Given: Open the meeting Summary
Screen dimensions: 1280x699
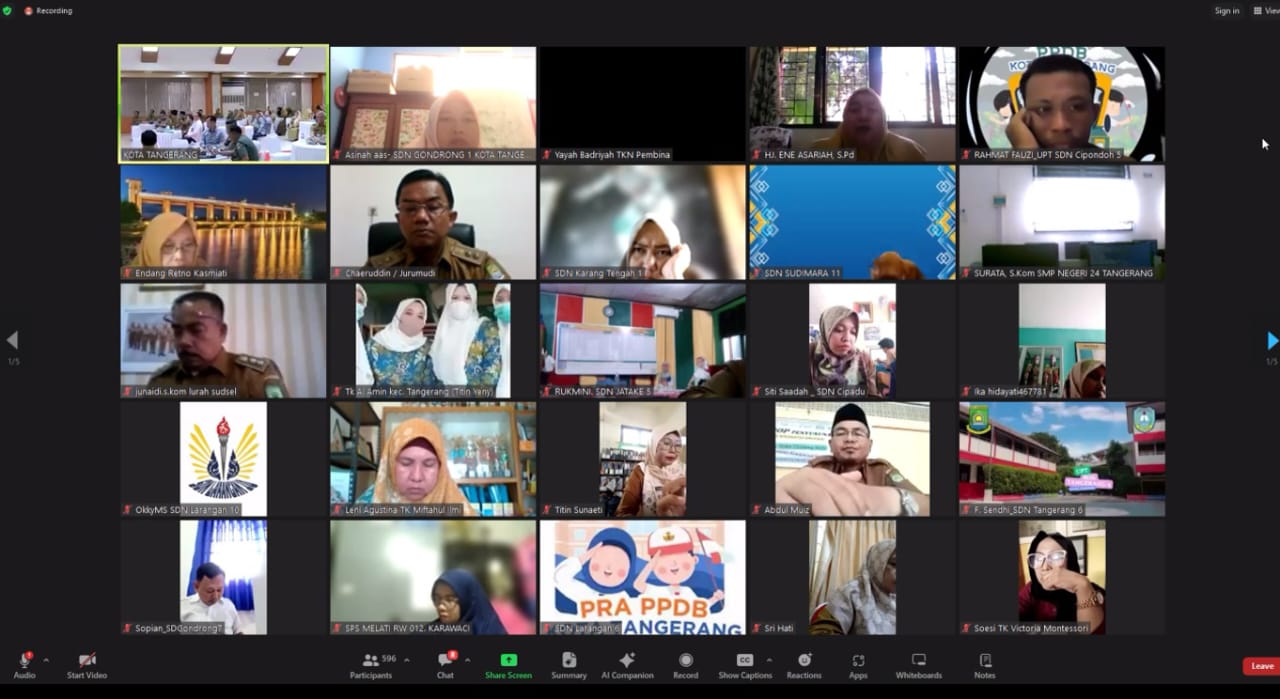Looking at the screenshot, I should [x=569, y=664].
